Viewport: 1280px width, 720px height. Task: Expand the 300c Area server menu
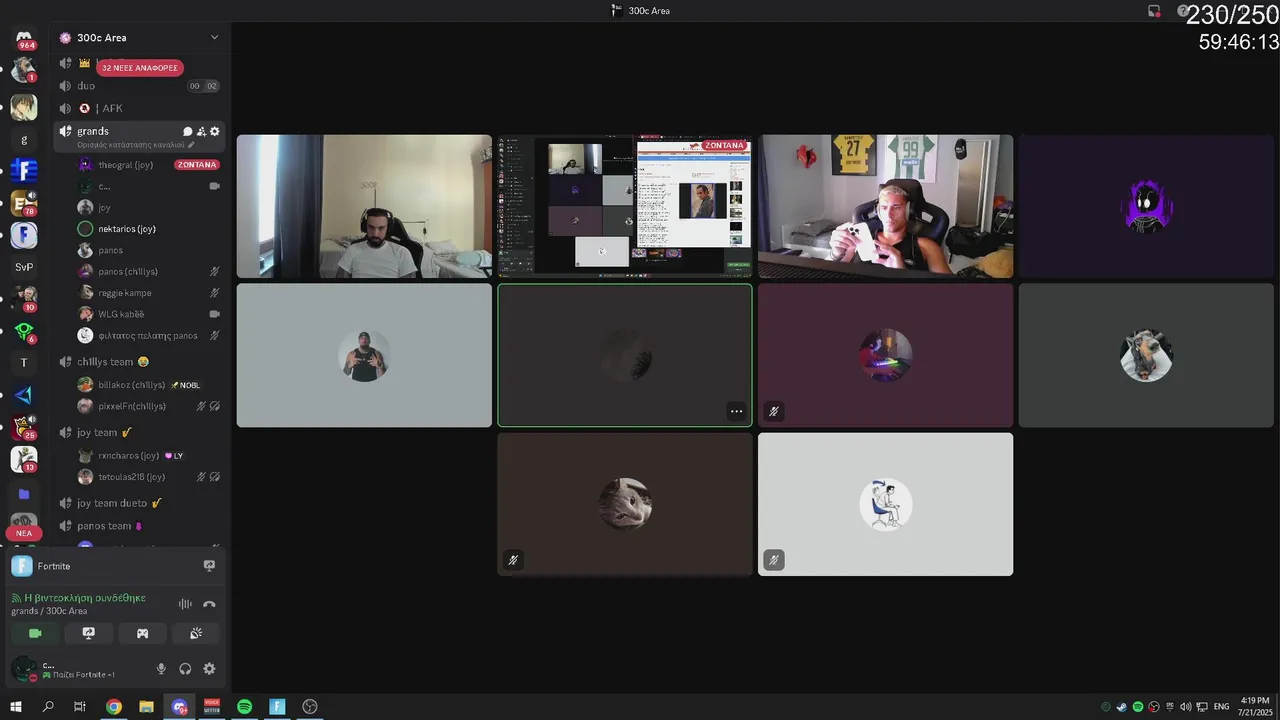point(214,37)
